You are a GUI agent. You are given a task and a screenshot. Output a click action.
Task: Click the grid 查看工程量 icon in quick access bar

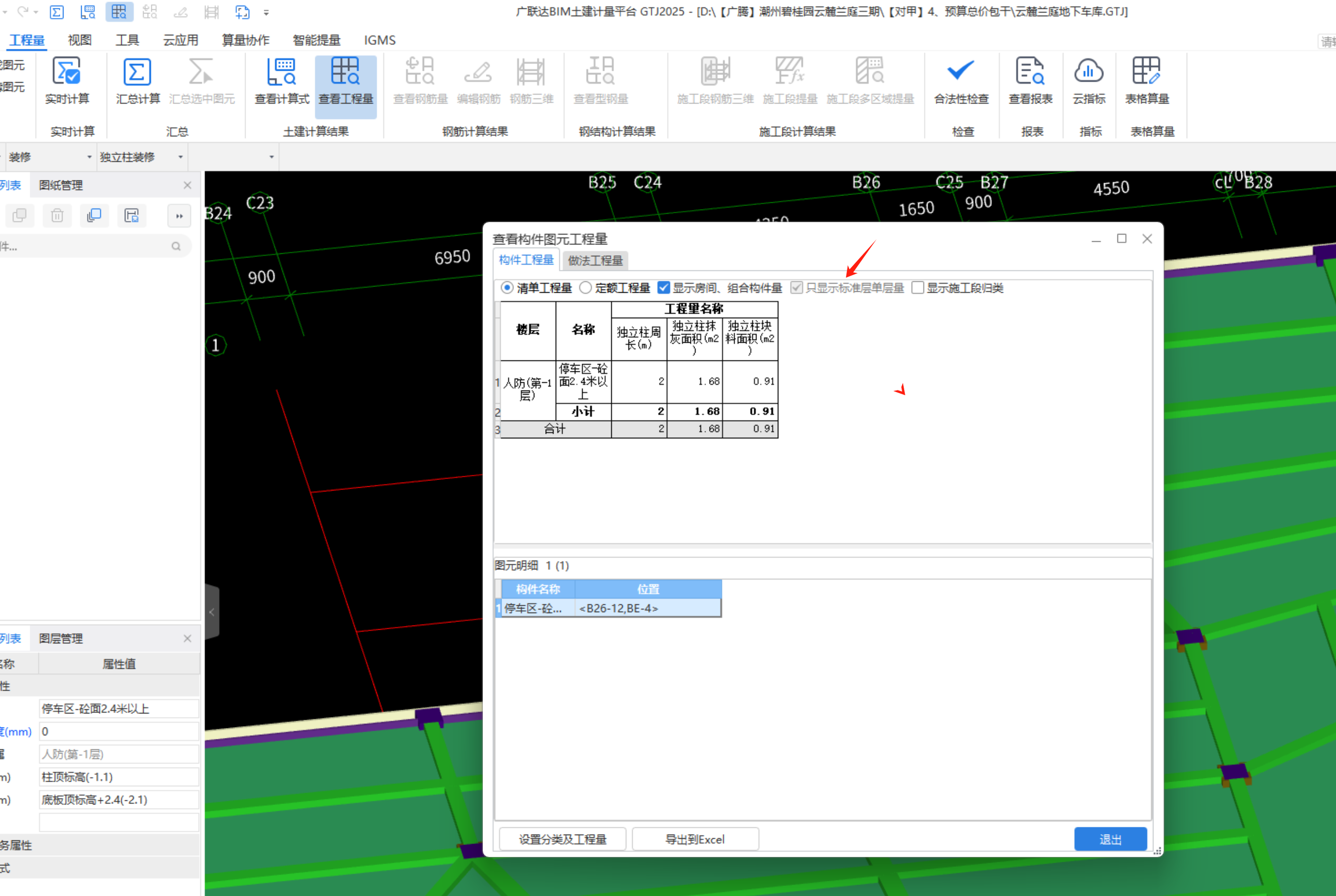point(119,12)
